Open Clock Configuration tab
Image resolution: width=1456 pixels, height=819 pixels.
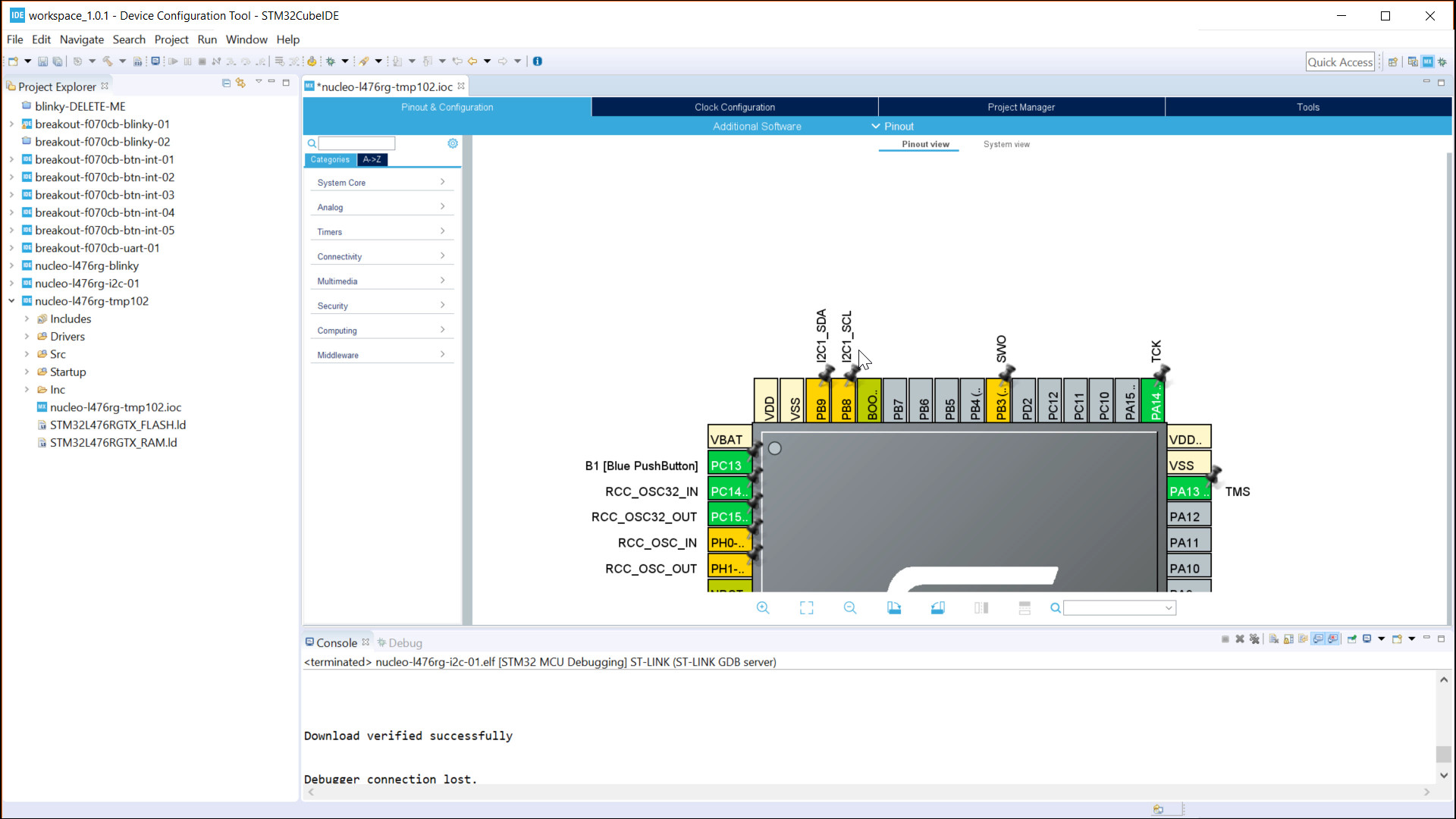[734, 107]
